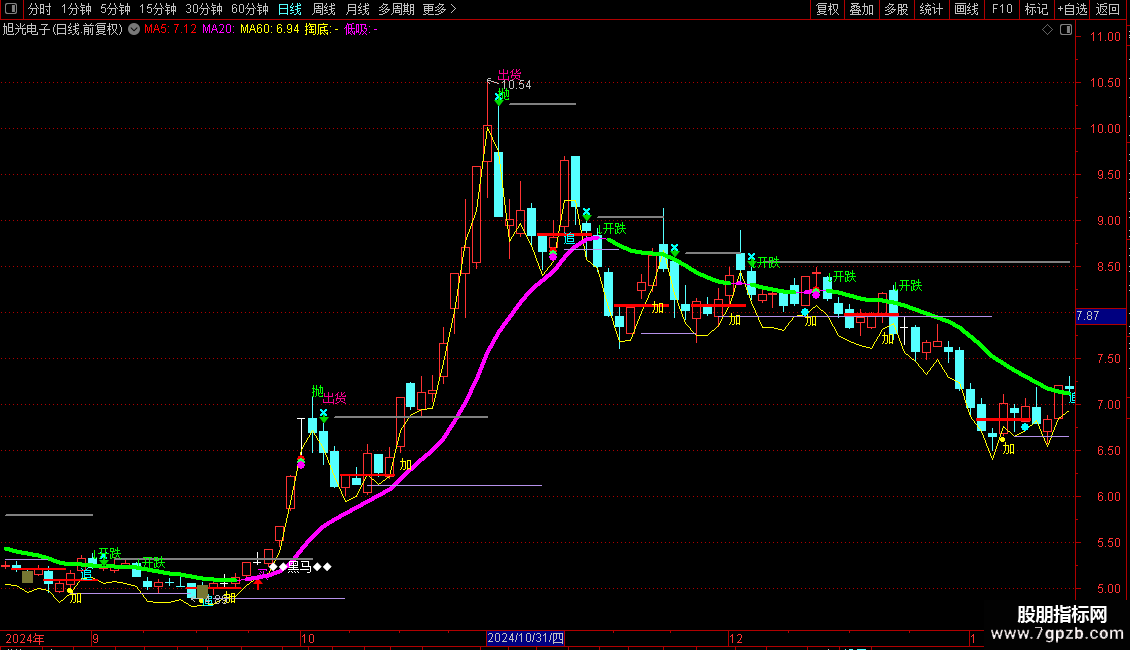Open the 多股 multi-stock view

pyautogui.click(x=896, y=9)
